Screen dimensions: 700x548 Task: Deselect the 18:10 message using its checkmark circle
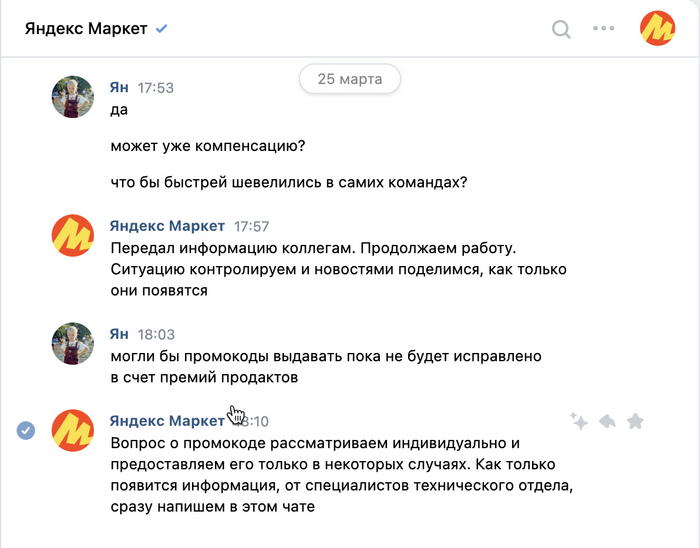26,430
